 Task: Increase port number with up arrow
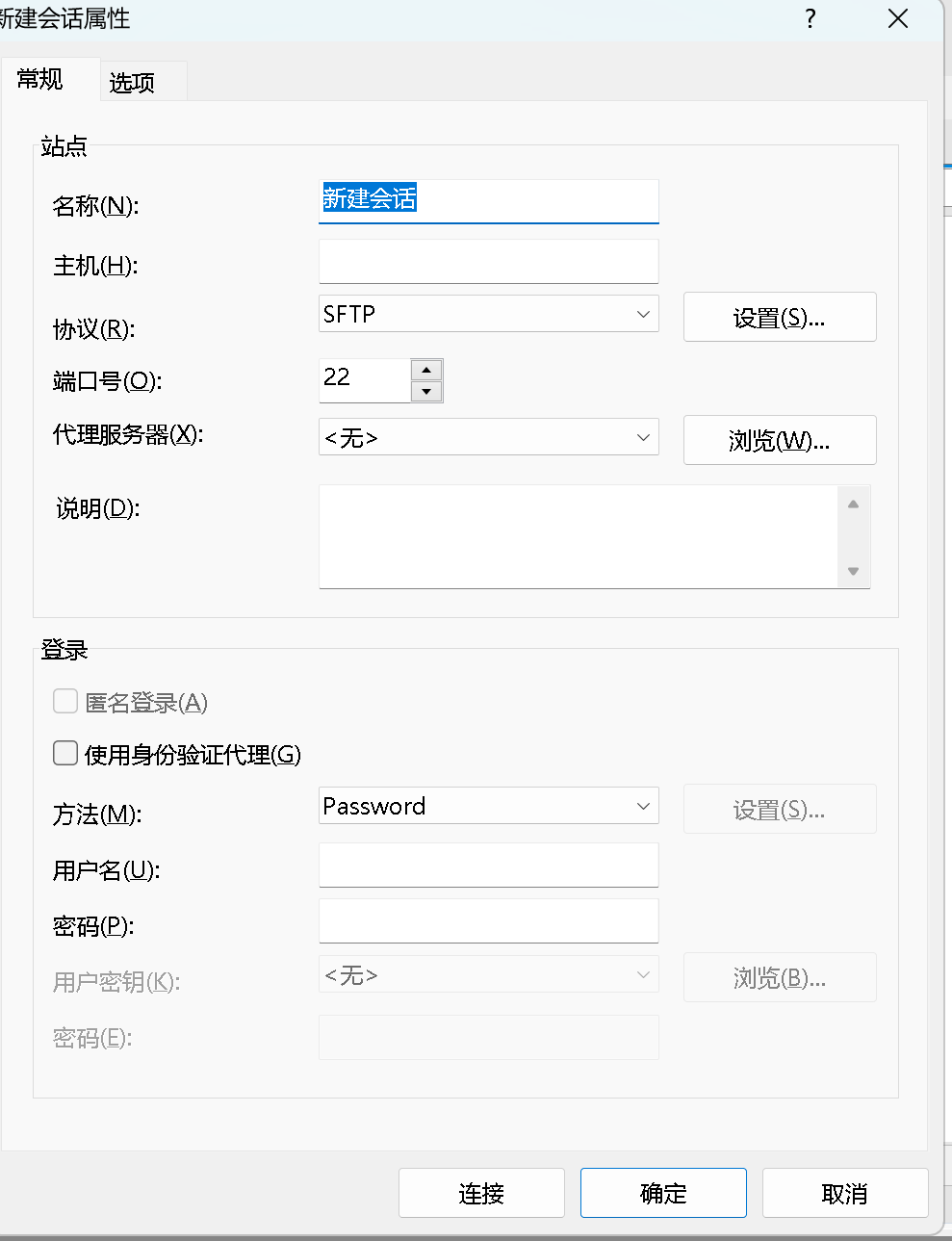(426, 371)
